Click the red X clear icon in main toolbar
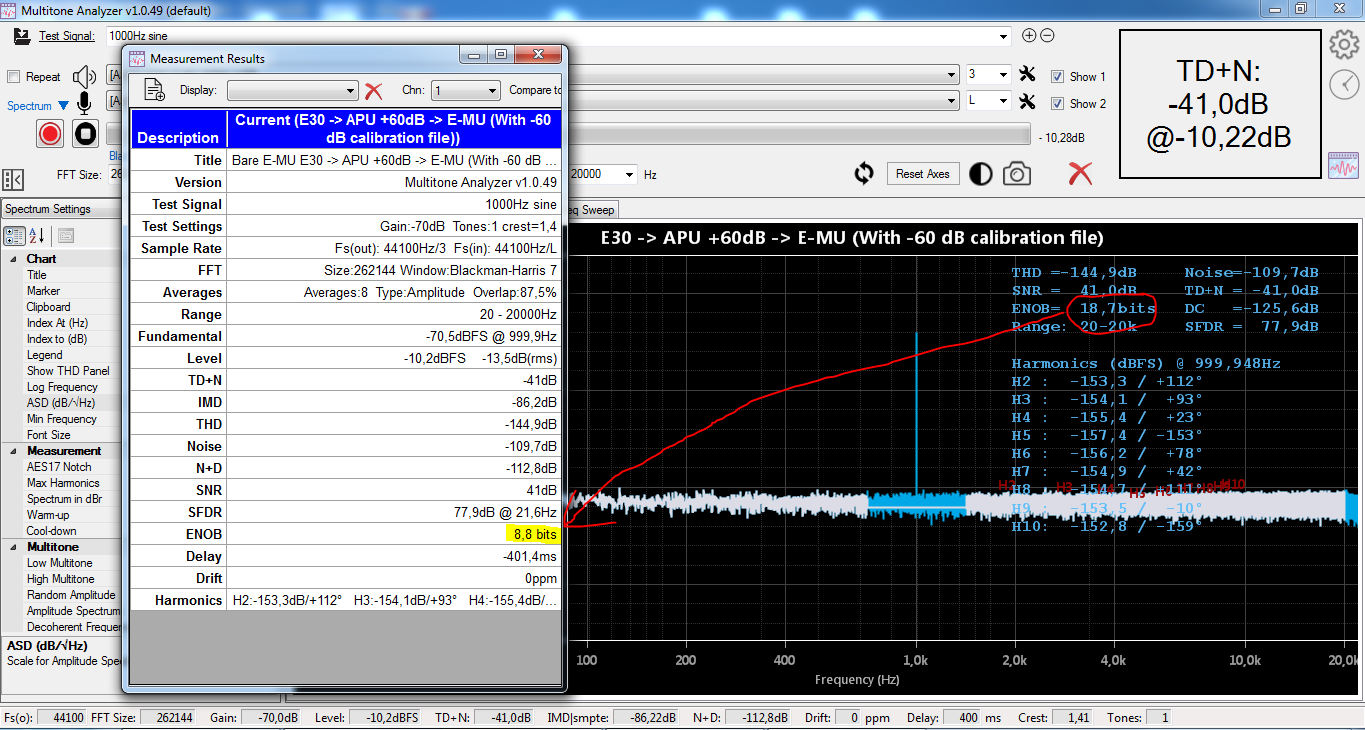 pos(1080,174)
